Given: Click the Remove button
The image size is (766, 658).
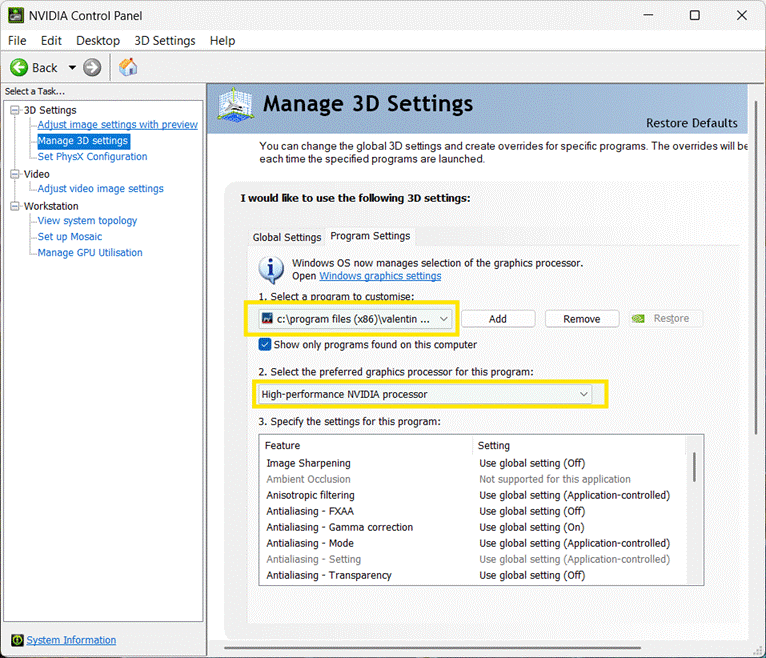Looking at the screenshot, I should (x=581, y=318).
